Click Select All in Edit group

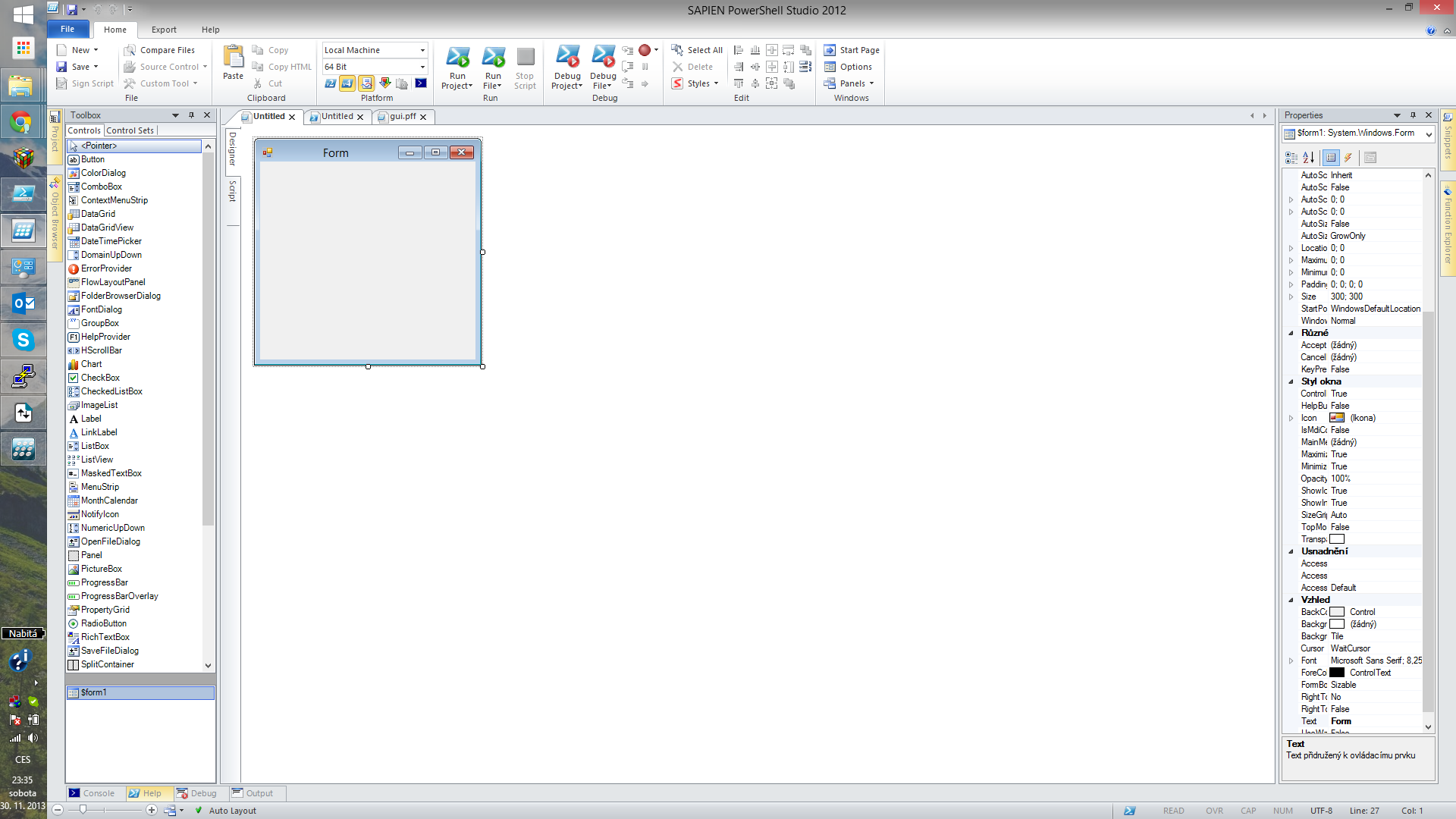point(697,50)
